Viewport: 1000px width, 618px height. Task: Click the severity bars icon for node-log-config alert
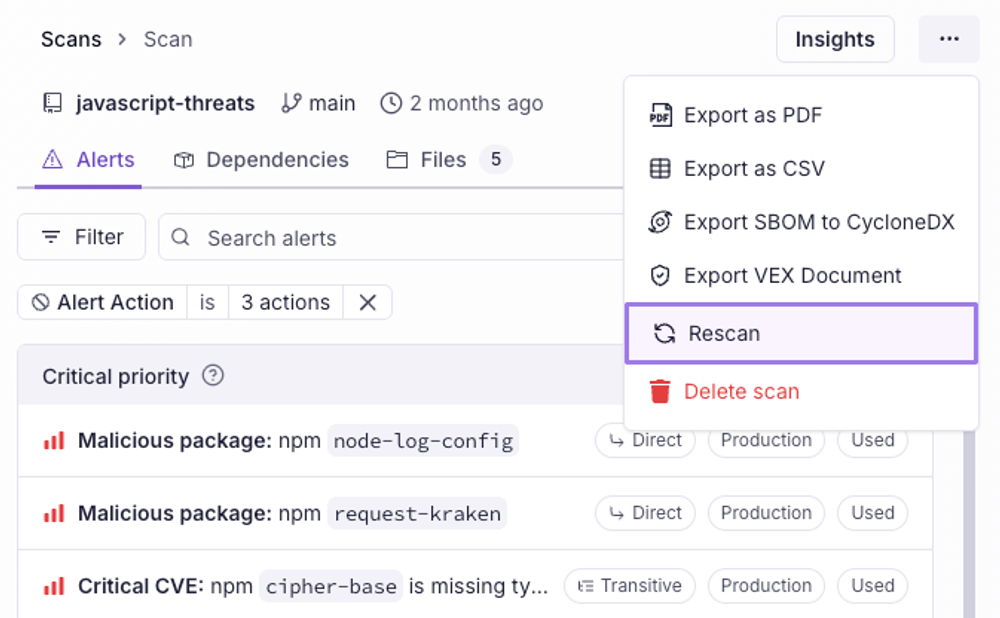click(x=55, y=440)
